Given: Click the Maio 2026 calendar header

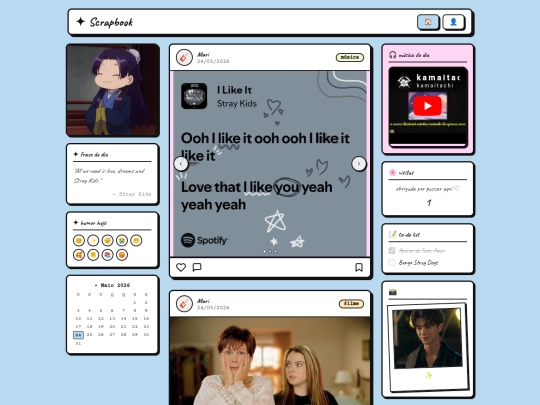Looking at the screenshot, I should click(x=112, y=285).
